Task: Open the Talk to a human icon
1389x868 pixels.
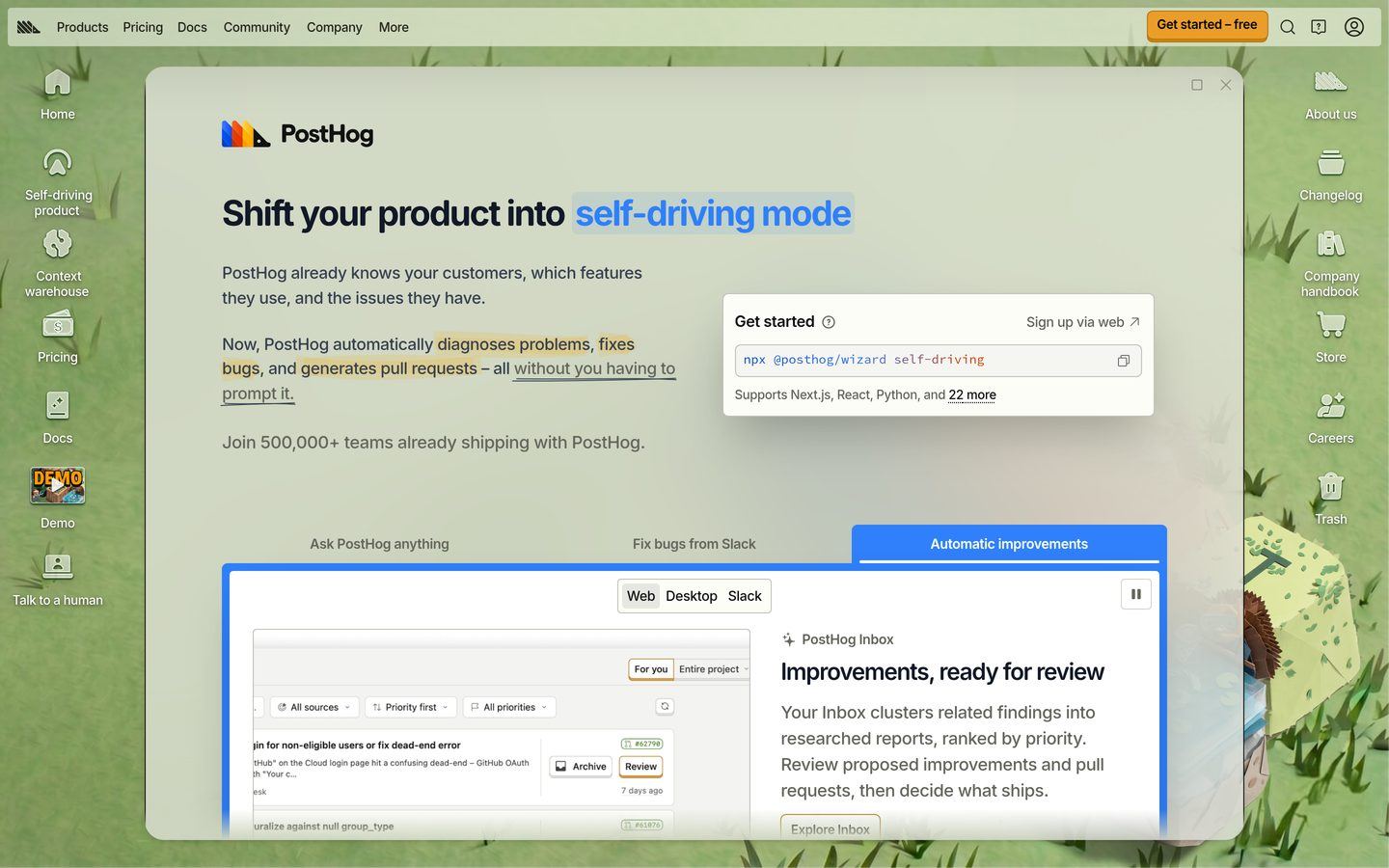Action: (57, 581)
